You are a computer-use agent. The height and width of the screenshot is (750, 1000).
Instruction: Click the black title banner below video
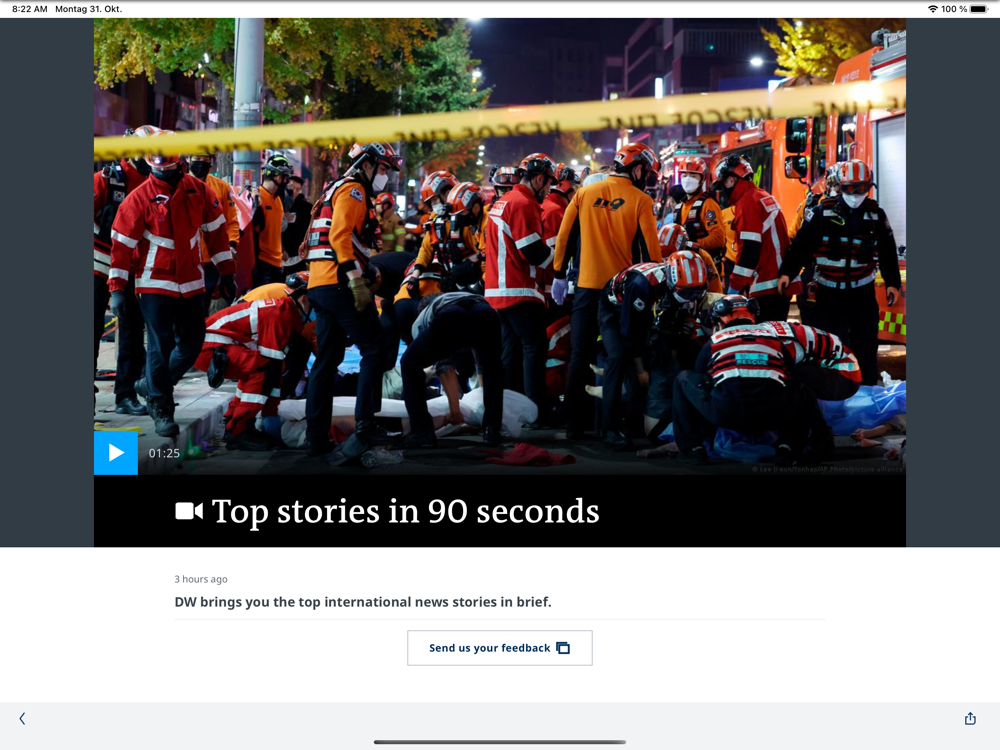500,511
